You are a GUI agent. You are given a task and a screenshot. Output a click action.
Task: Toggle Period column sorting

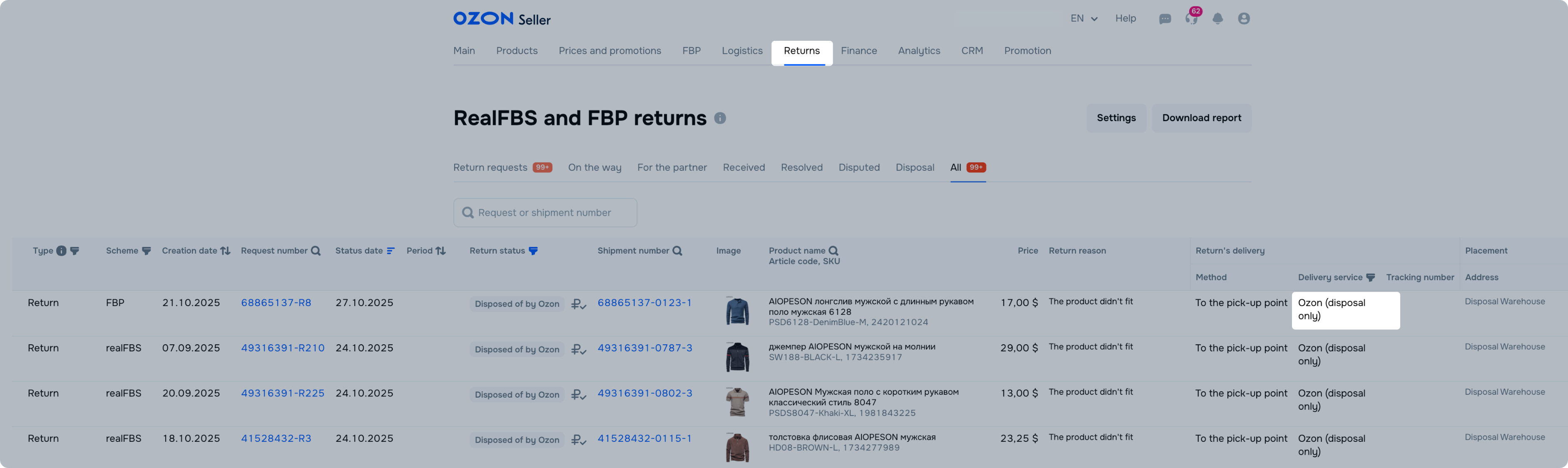[x=441, y=251]
